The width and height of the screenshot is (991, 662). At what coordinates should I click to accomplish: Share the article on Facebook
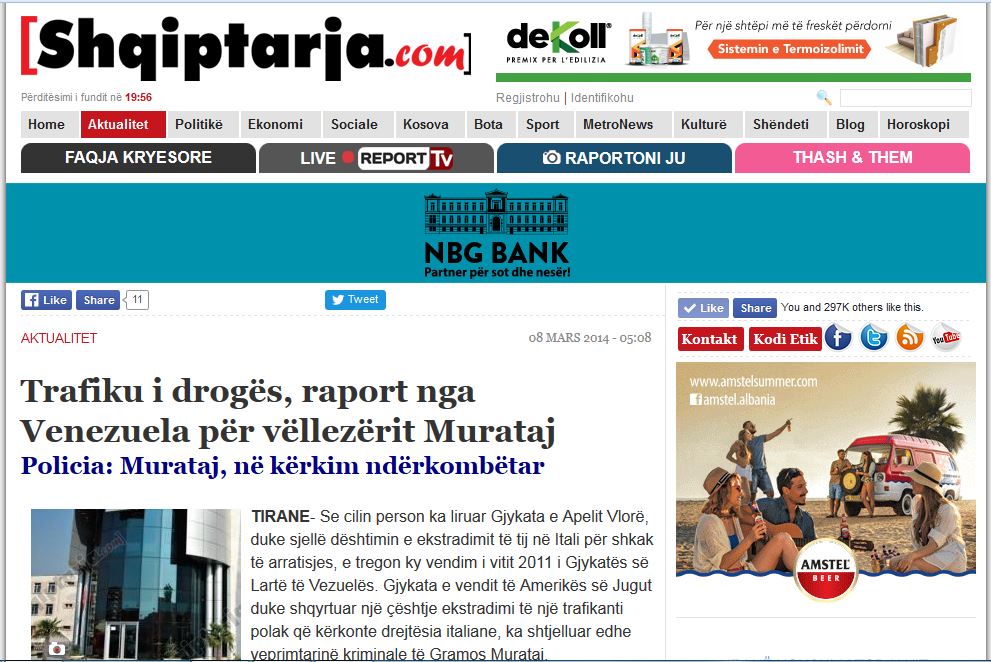pyautogui.click(x=98, y=300)
